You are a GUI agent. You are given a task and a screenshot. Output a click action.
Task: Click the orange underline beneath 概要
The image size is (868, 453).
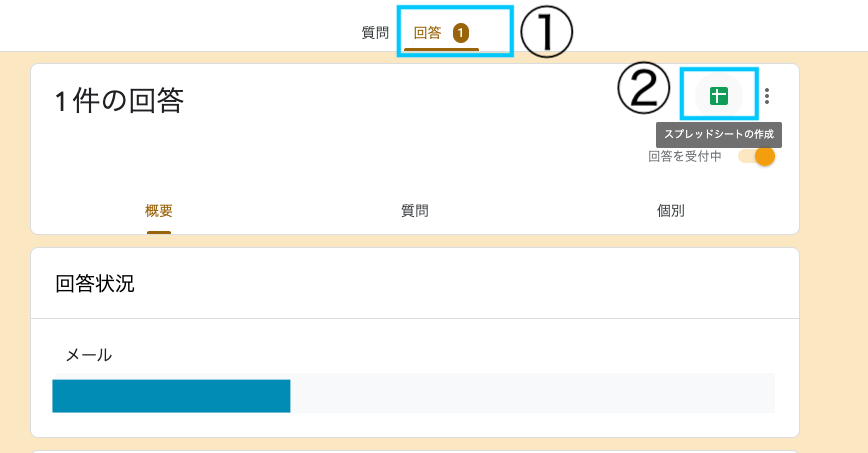click(159, 232)
